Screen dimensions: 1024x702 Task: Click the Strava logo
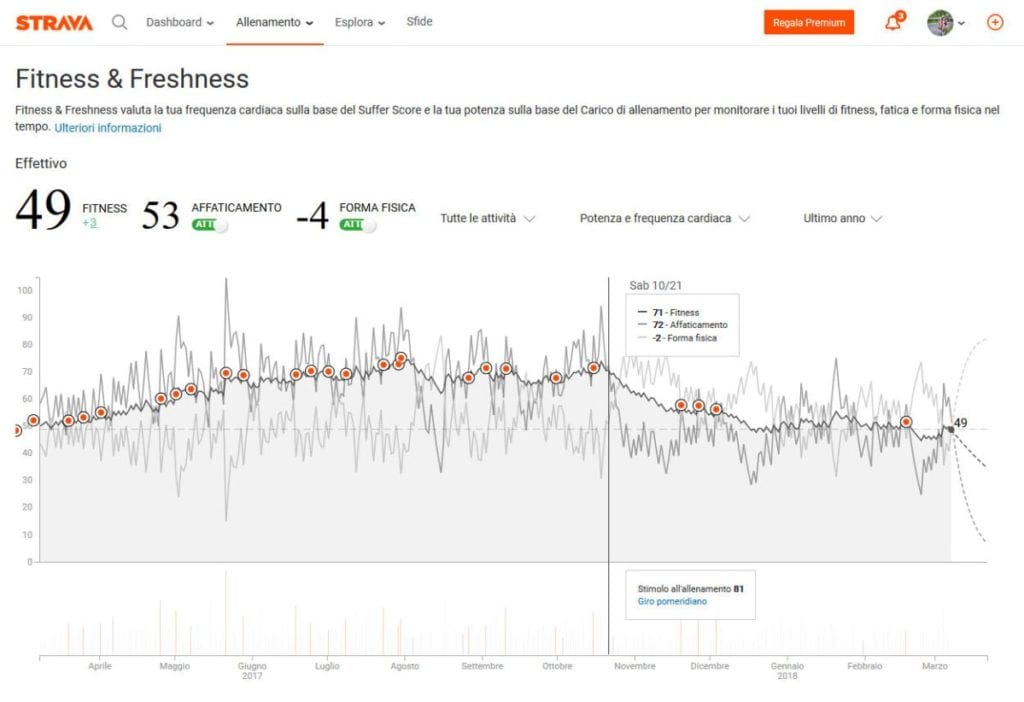coord(54,23)
